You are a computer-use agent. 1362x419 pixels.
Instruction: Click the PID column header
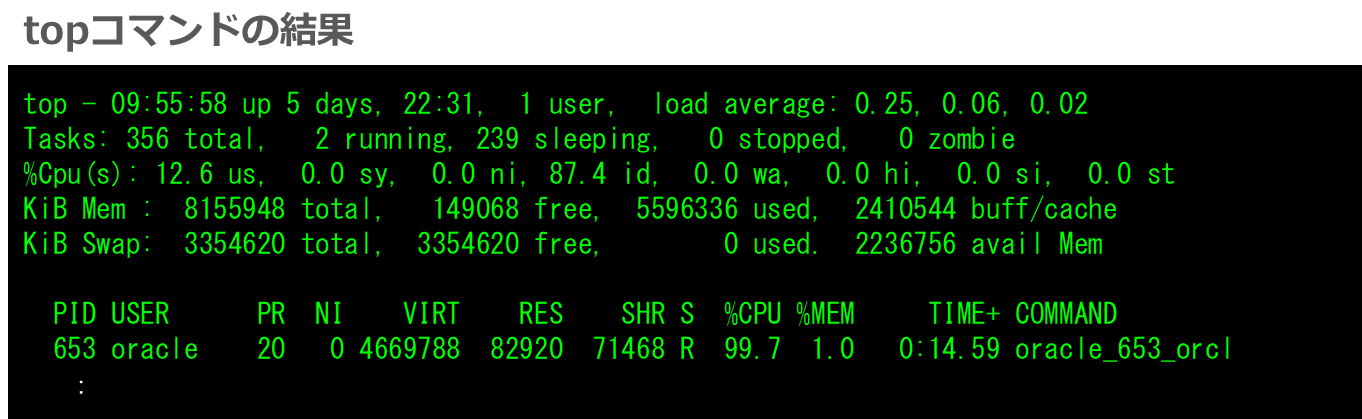tap(74, 314)
